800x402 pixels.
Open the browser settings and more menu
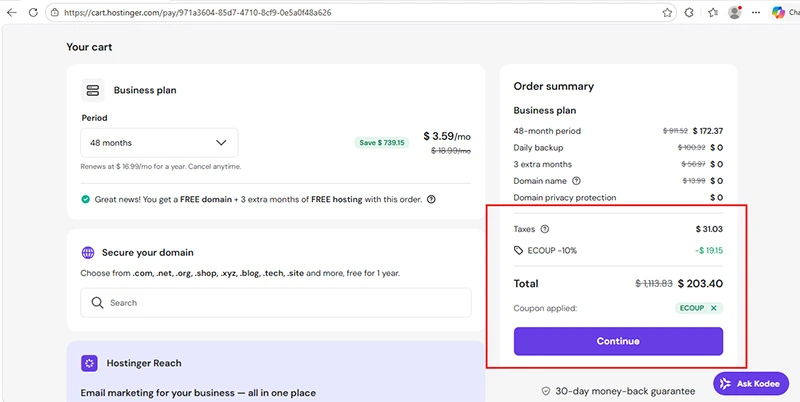click(756, 13)
